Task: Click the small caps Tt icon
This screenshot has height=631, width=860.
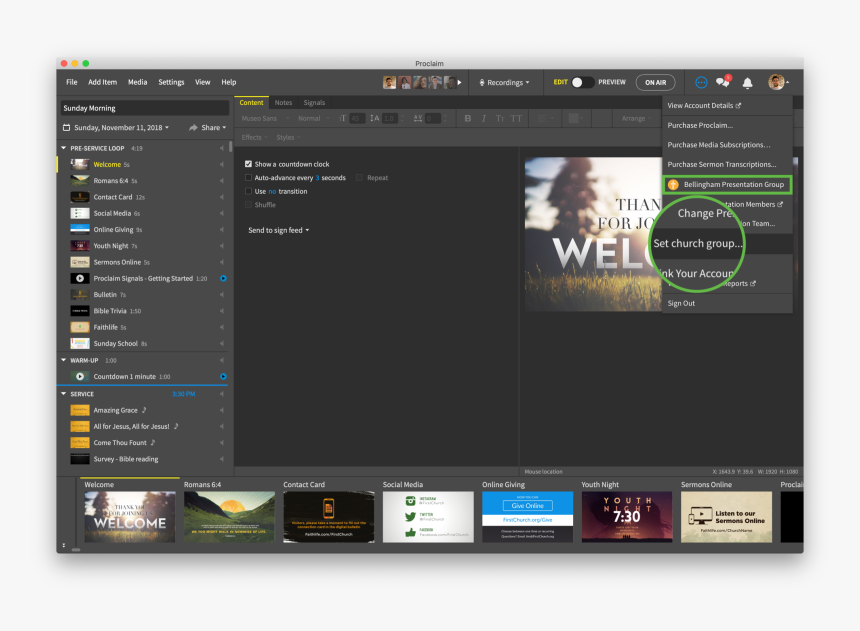Action: pyautogui.click(x=500, y=118)
